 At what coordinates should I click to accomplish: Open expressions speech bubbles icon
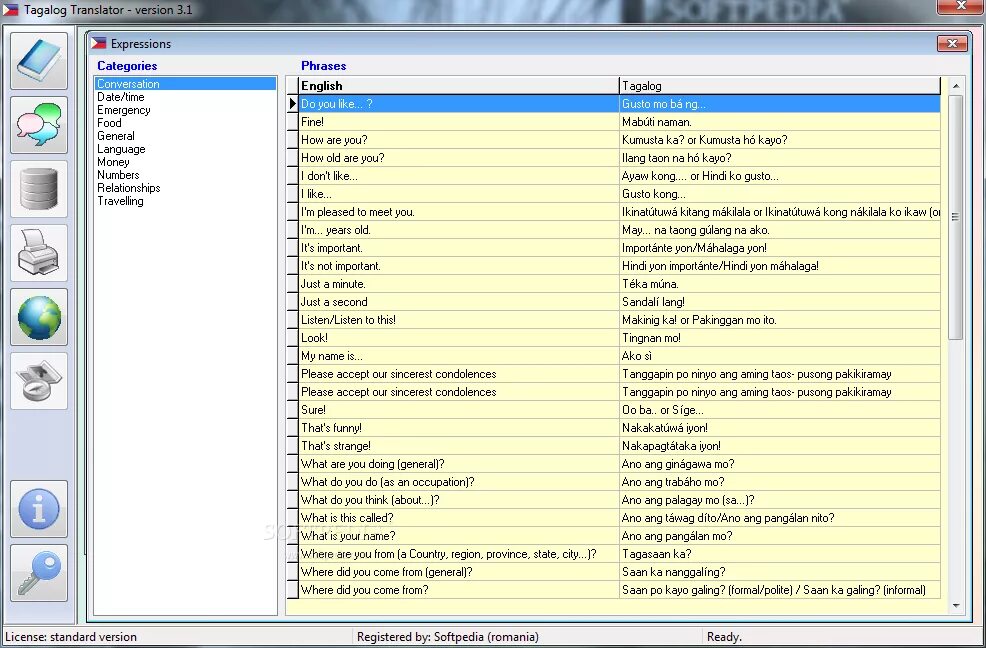click(x=39, y=125)
